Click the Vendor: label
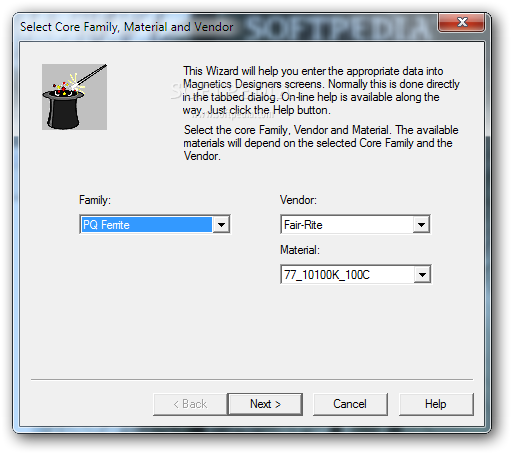 pos(298,200)
